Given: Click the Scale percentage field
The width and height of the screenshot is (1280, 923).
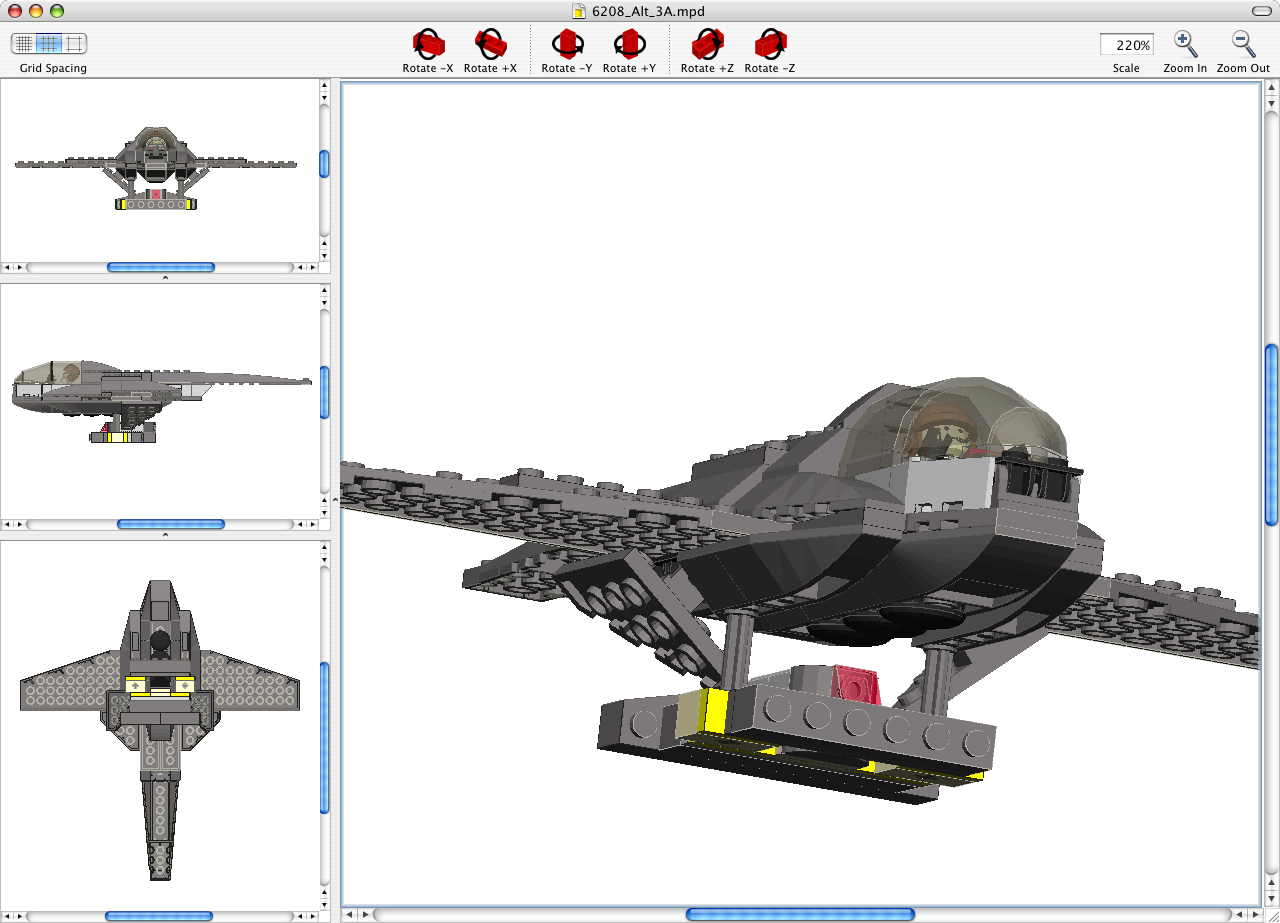Looking at the screenshot, I should click(x=1126, y=44).
